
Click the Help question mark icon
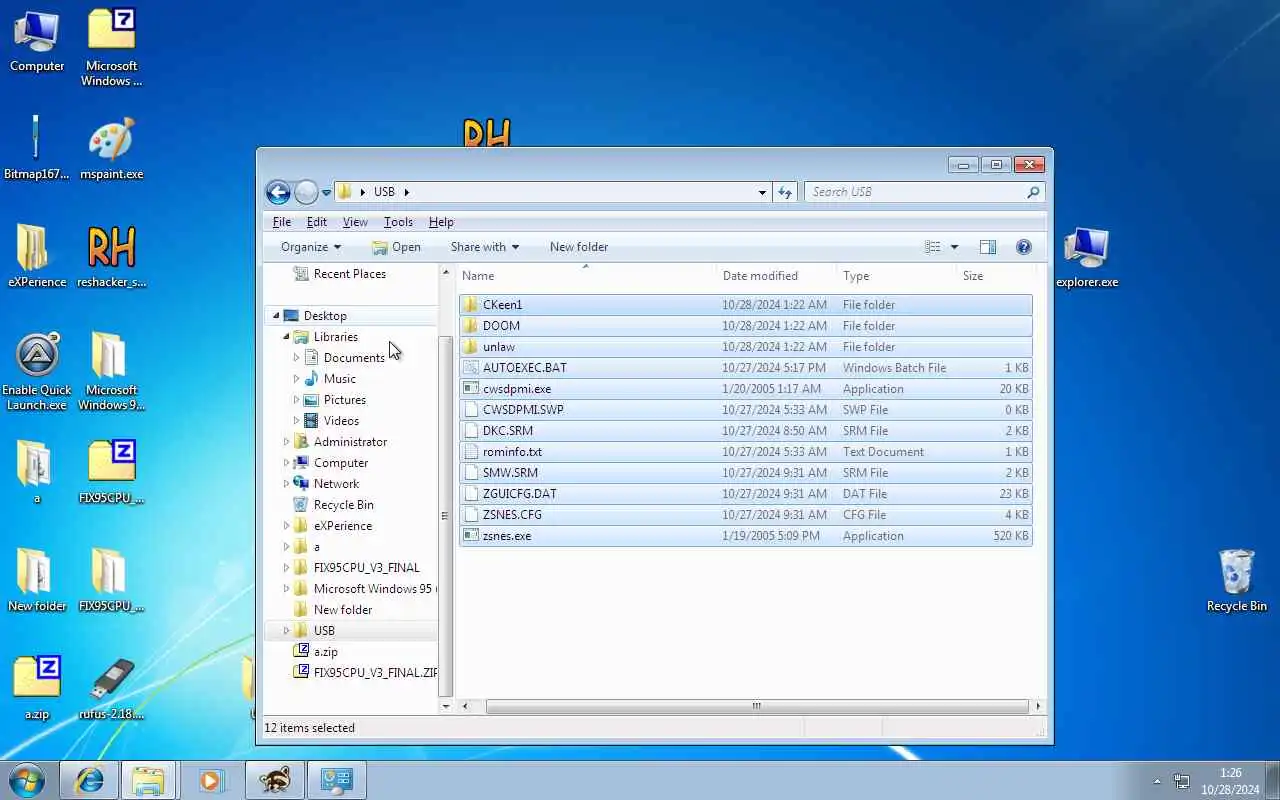click(1023, 247)
